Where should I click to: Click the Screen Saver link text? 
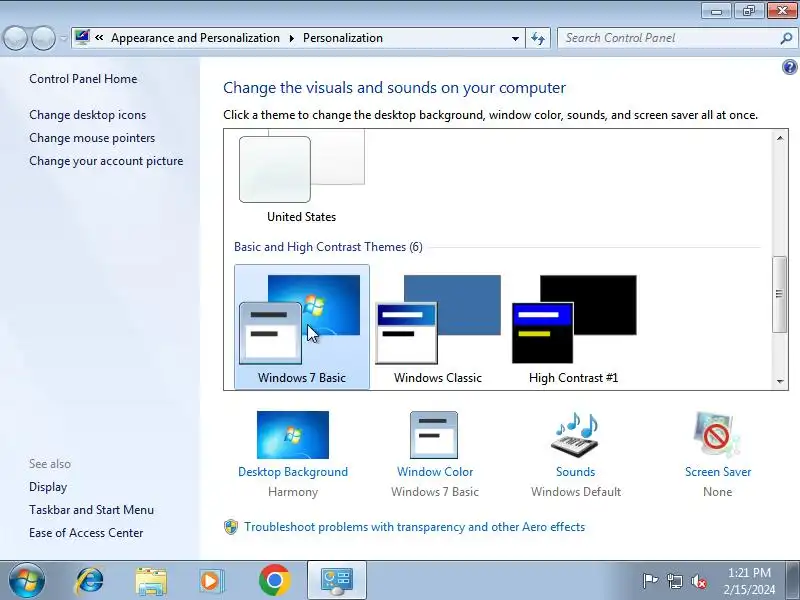click(718, 472)
